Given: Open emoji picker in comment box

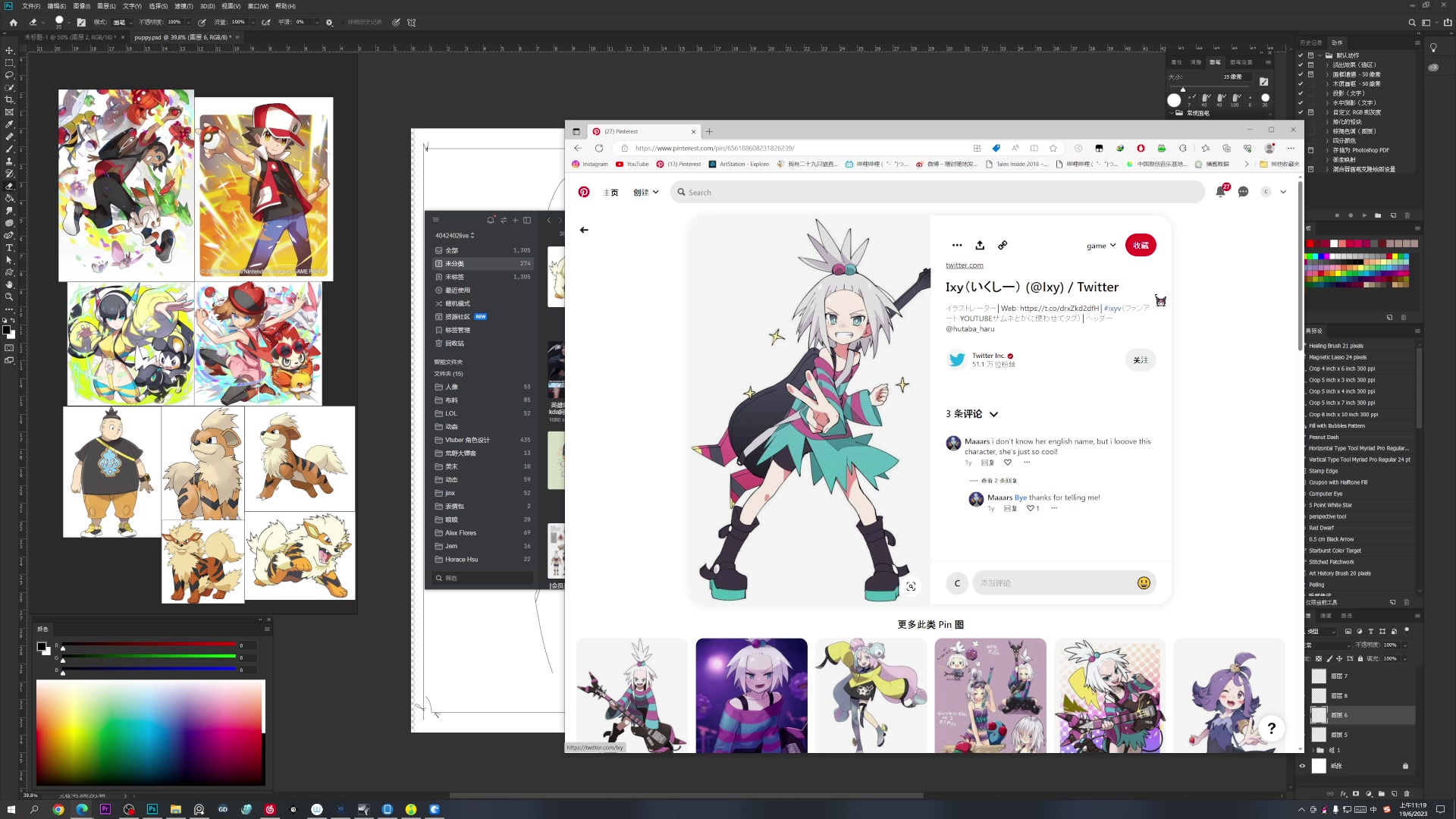Looking at the screenshot, I should coord(1144,583).
